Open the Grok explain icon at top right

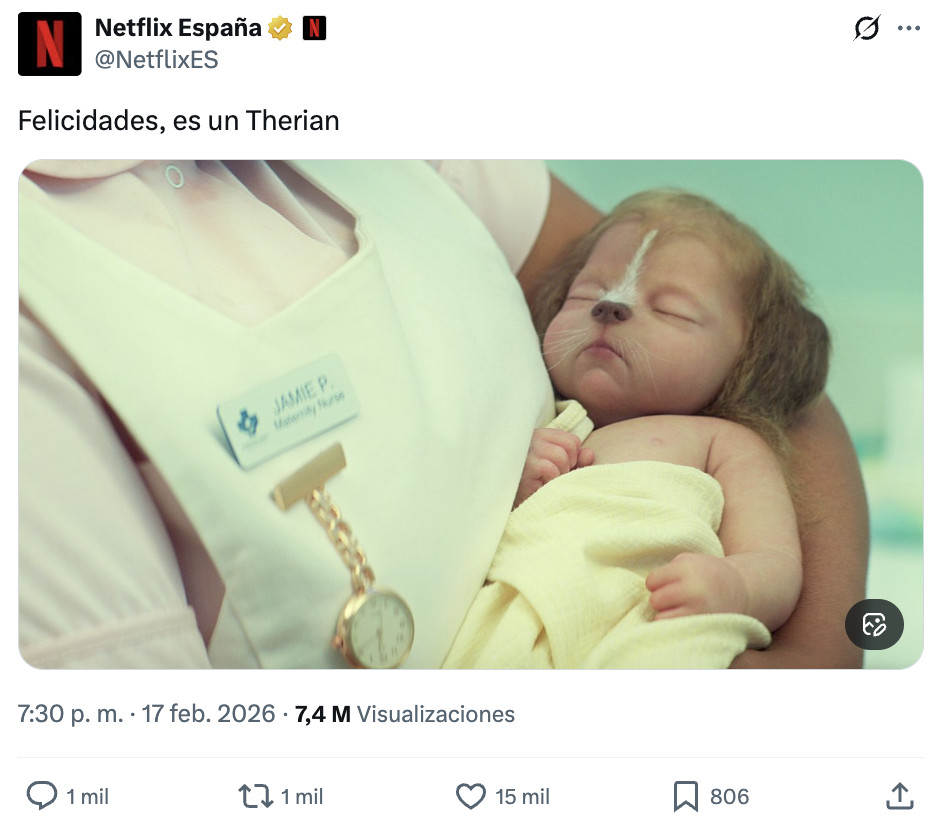866,29
